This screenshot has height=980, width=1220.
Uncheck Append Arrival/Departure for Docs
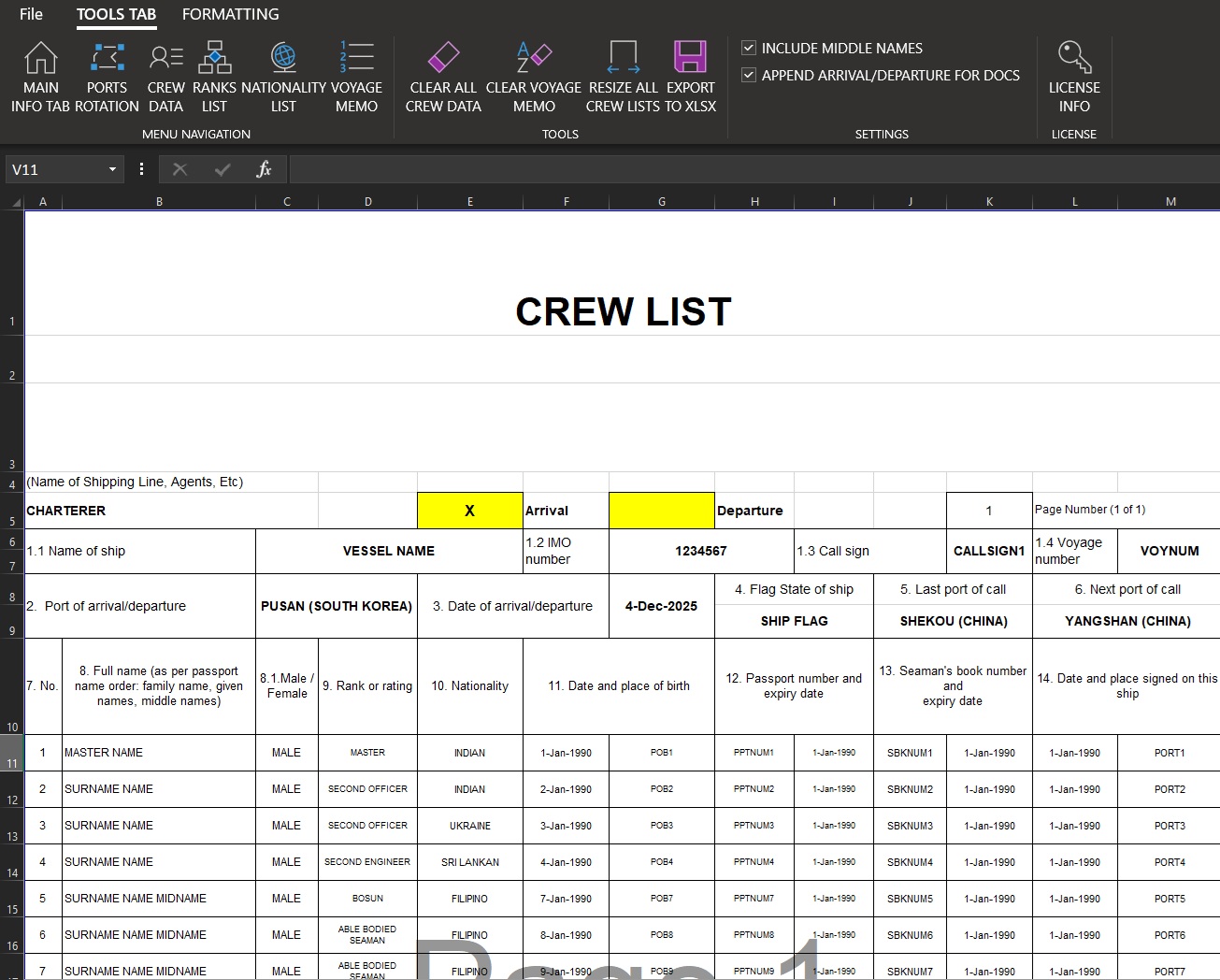[749, 75]
